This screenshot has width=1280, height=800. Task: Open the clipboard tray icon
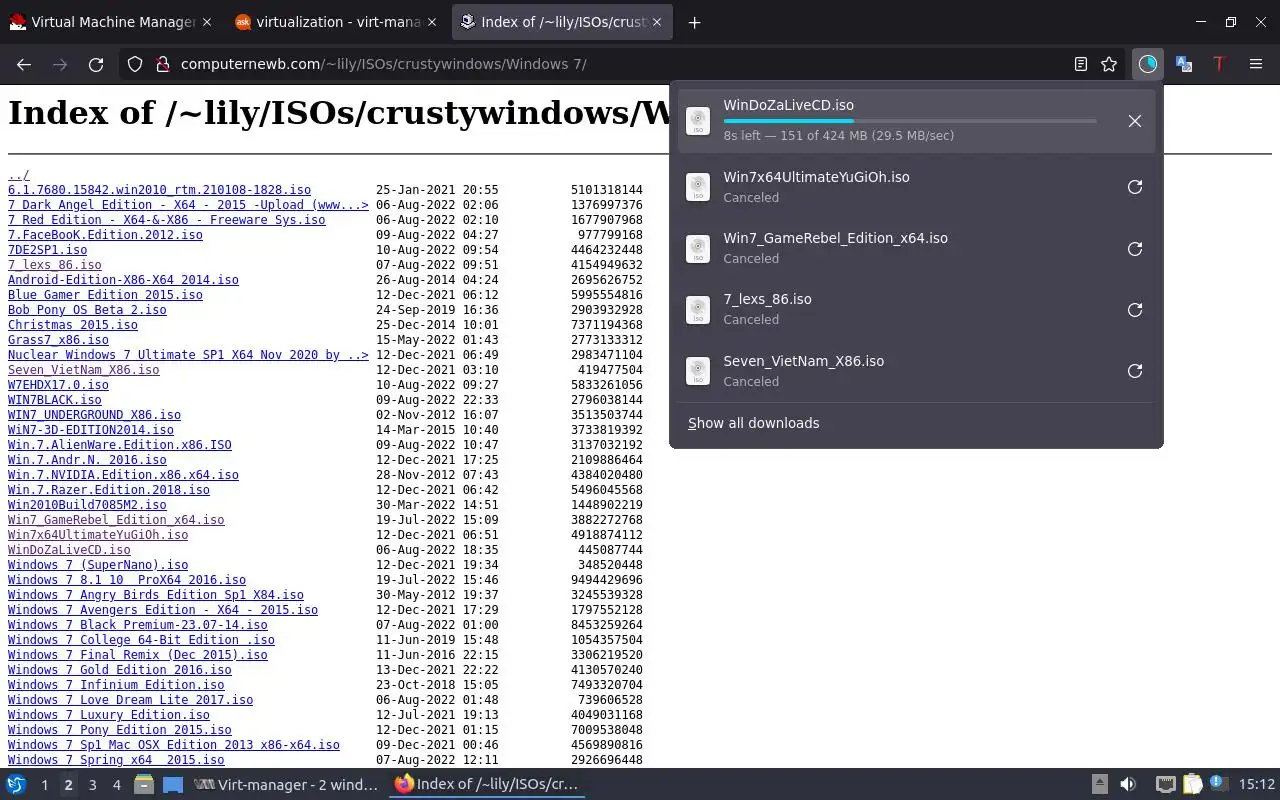click(1192, 785)
